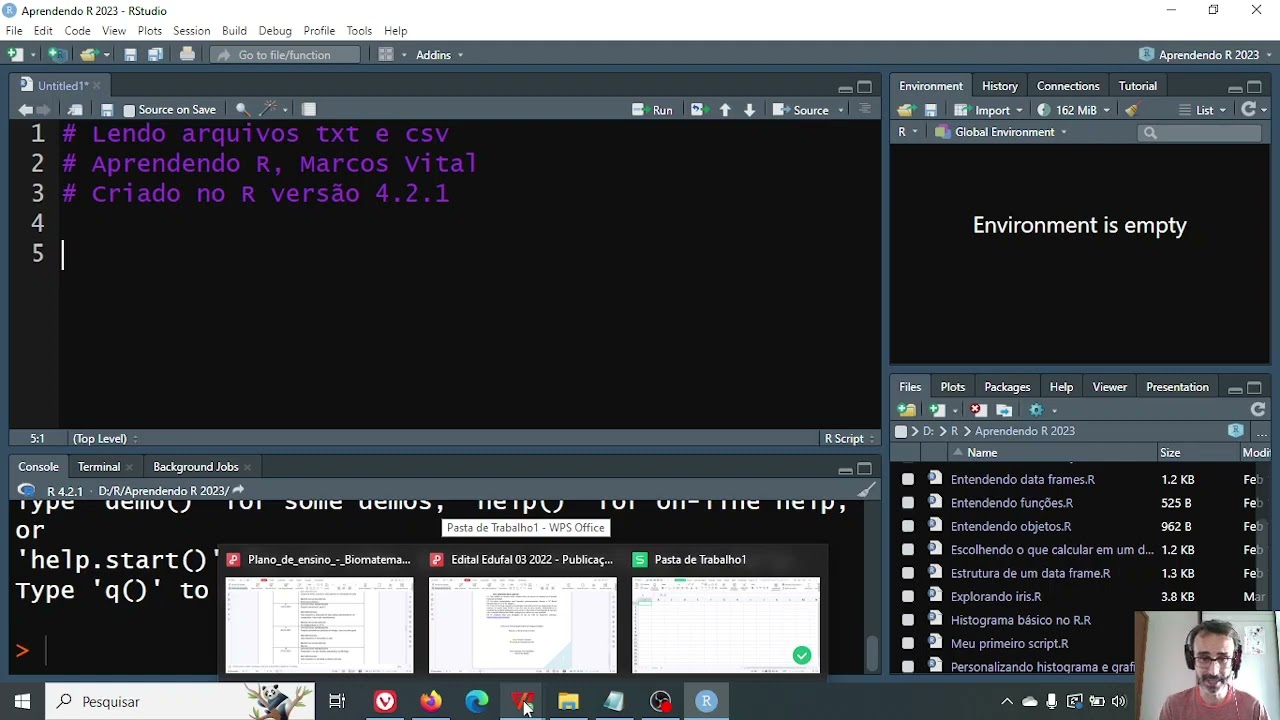Create a new file with the plus icon

(15, 55)
